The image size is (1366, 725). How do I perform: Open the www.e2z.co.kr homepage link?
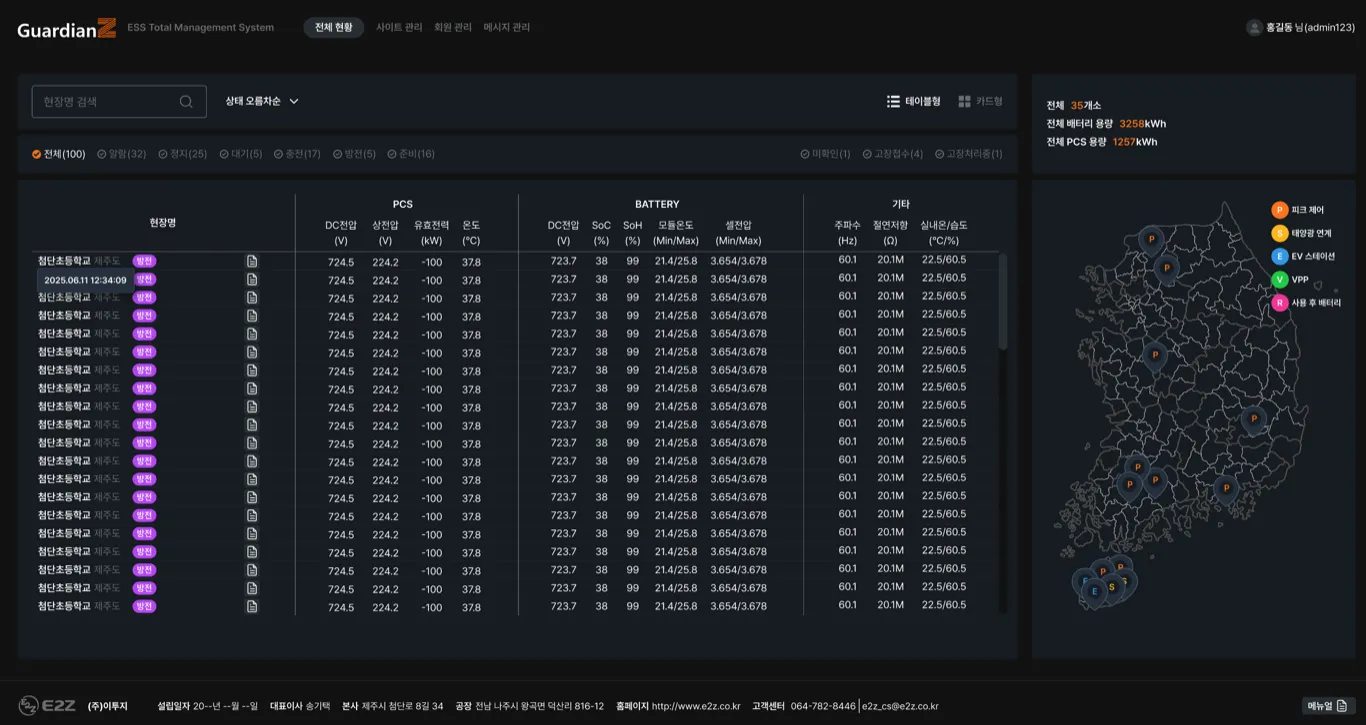point(696,706)
